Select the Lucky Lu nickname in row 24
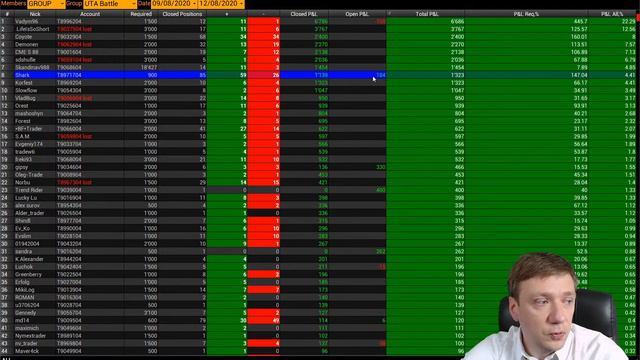 pos(26,198)
